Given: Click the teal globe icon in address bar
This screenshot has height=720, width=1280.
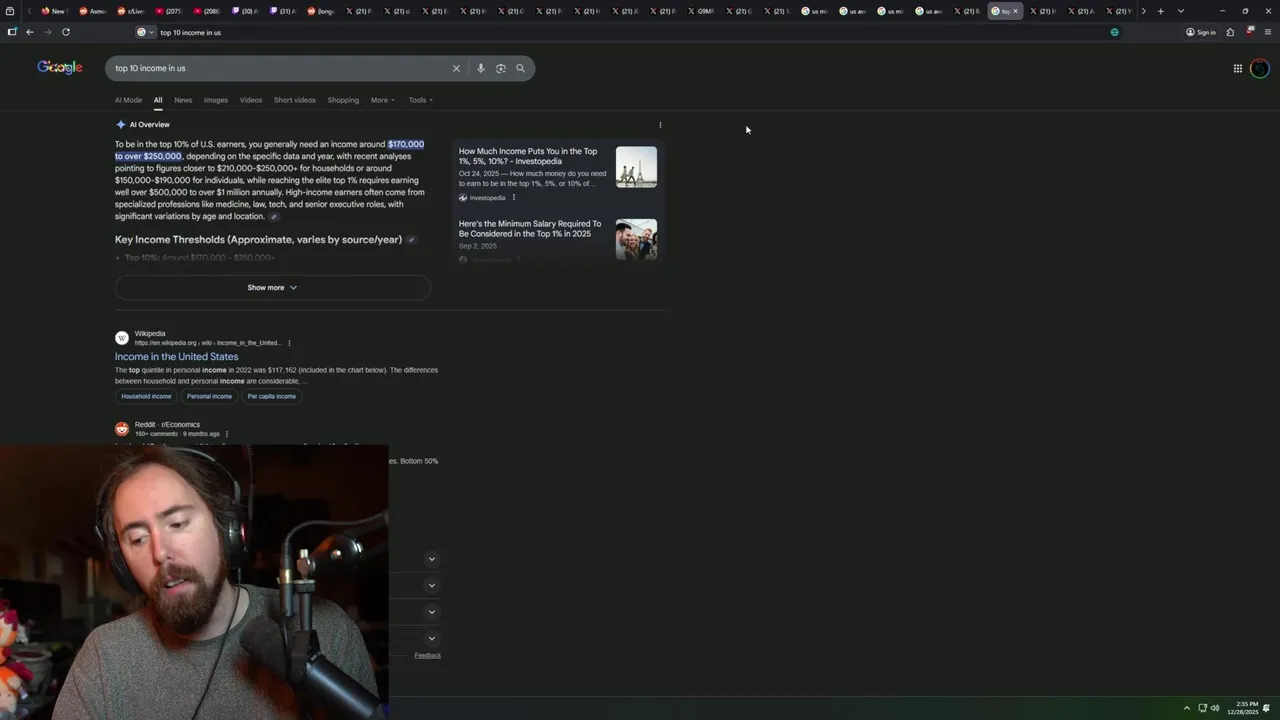Looking at the screenshot, I should click(x=1115, y=32).
